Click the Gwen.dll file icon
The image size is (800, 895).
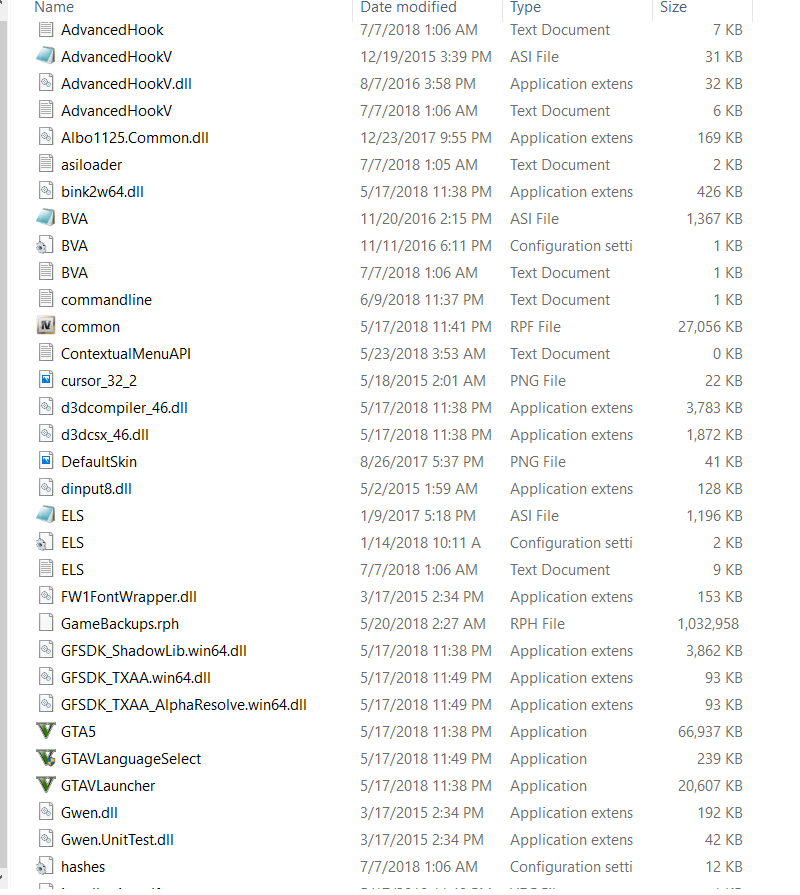46,812
